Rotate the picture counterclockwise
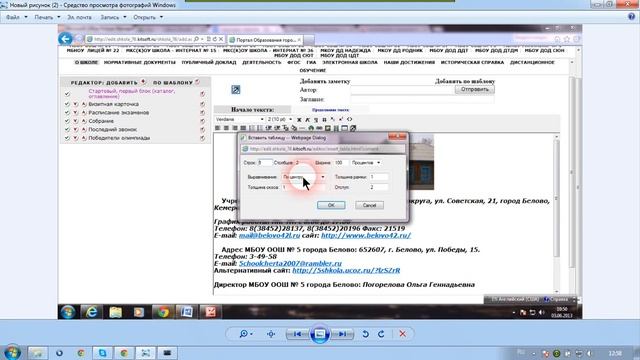Viewport: 640px width, 360px height. tap(366, 334)
